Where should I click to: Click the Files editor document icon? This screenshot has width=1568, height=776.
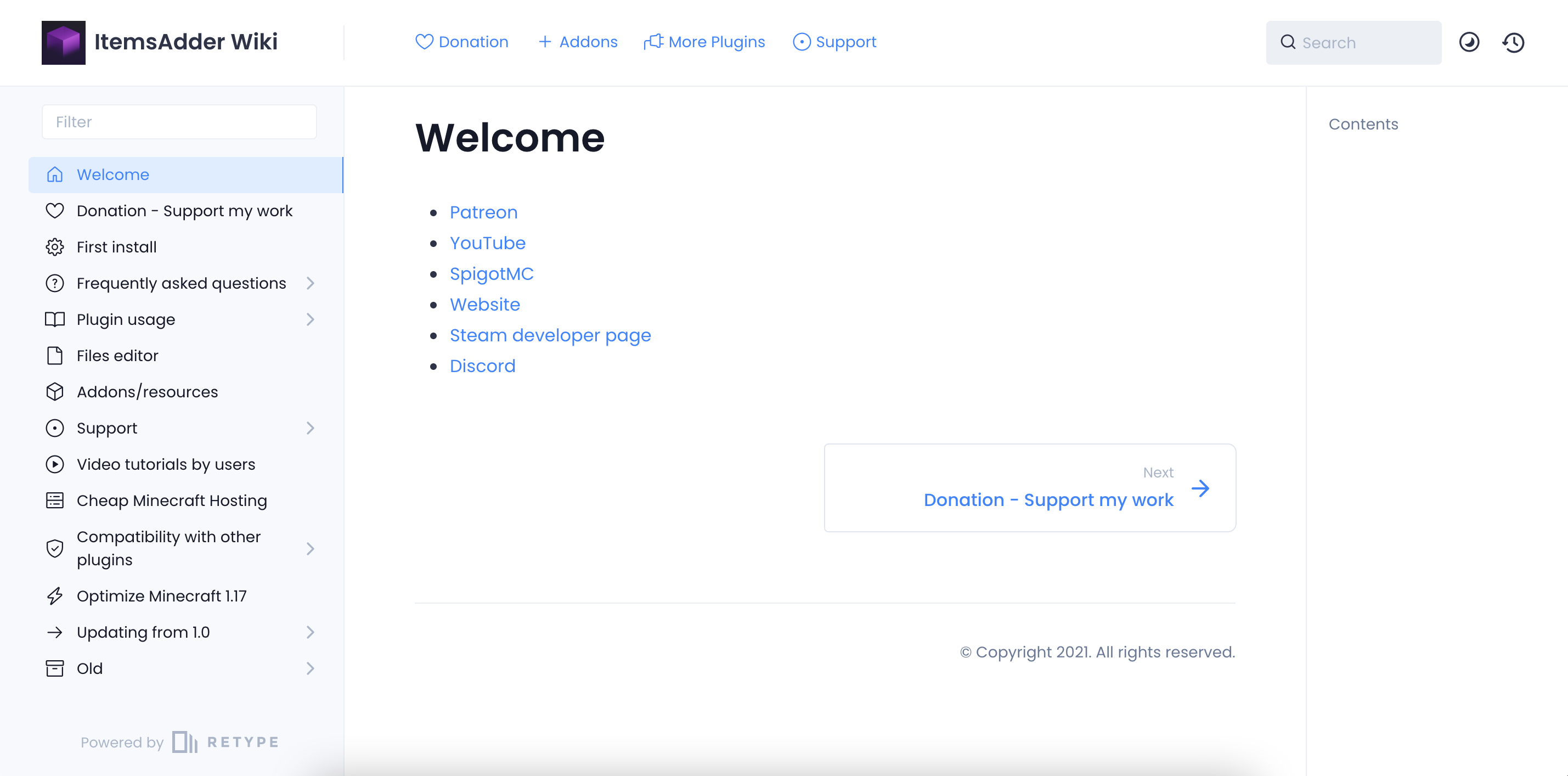55,355
